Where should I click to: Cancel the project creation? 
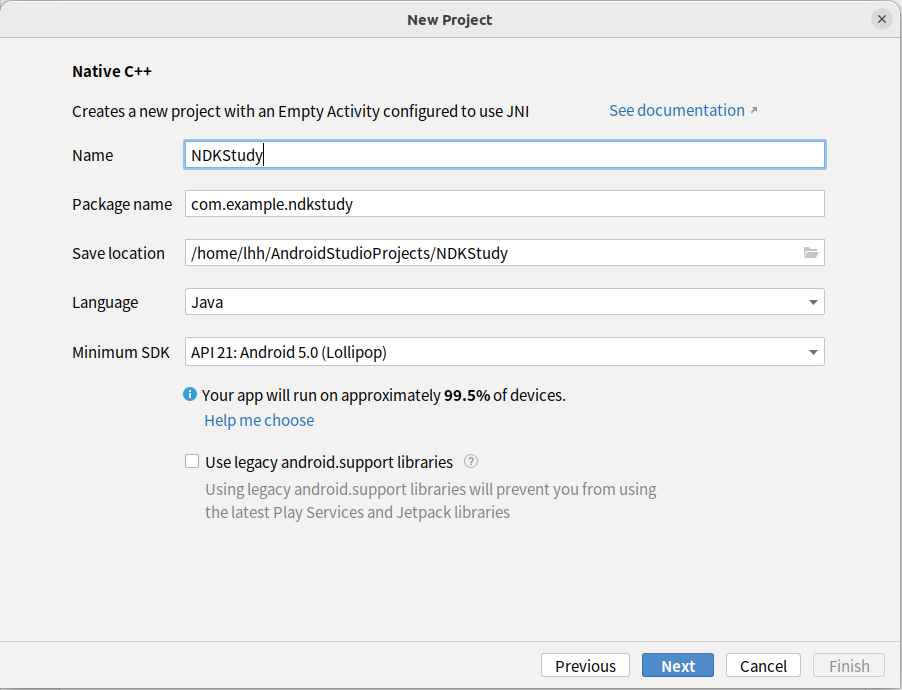[x=762, y=665]
